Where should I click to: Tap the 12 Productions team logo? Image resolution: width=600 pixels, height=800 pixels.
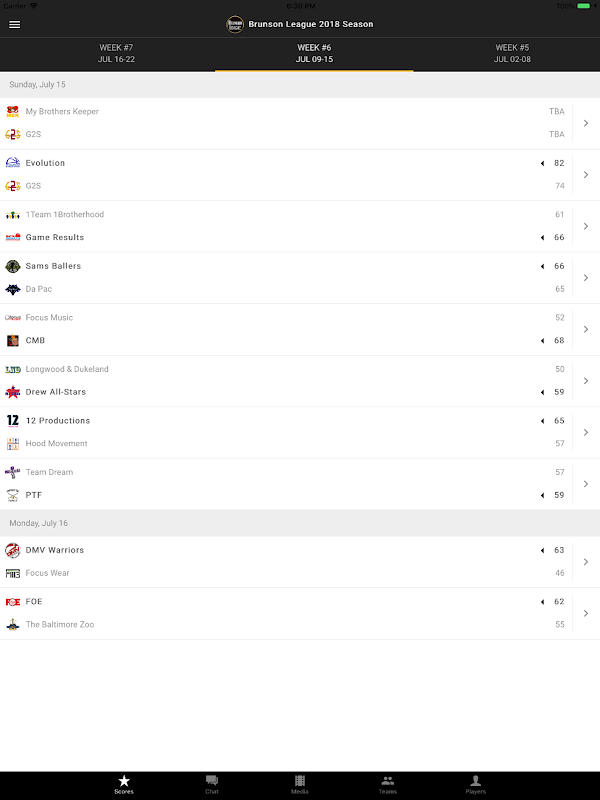(x=13, y=421)
